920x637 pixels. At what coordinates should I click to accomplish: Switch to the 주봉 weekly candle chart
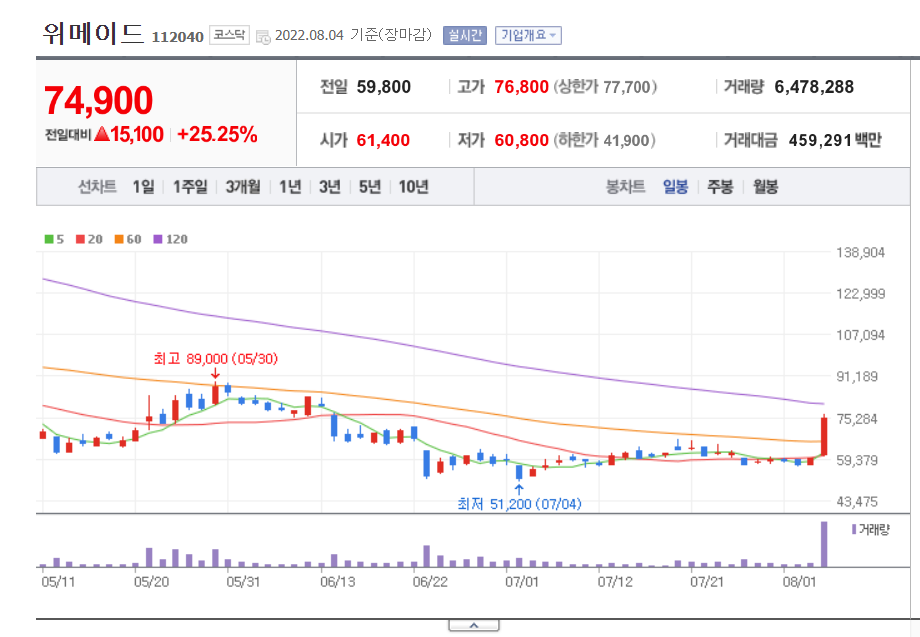point(720,187)
